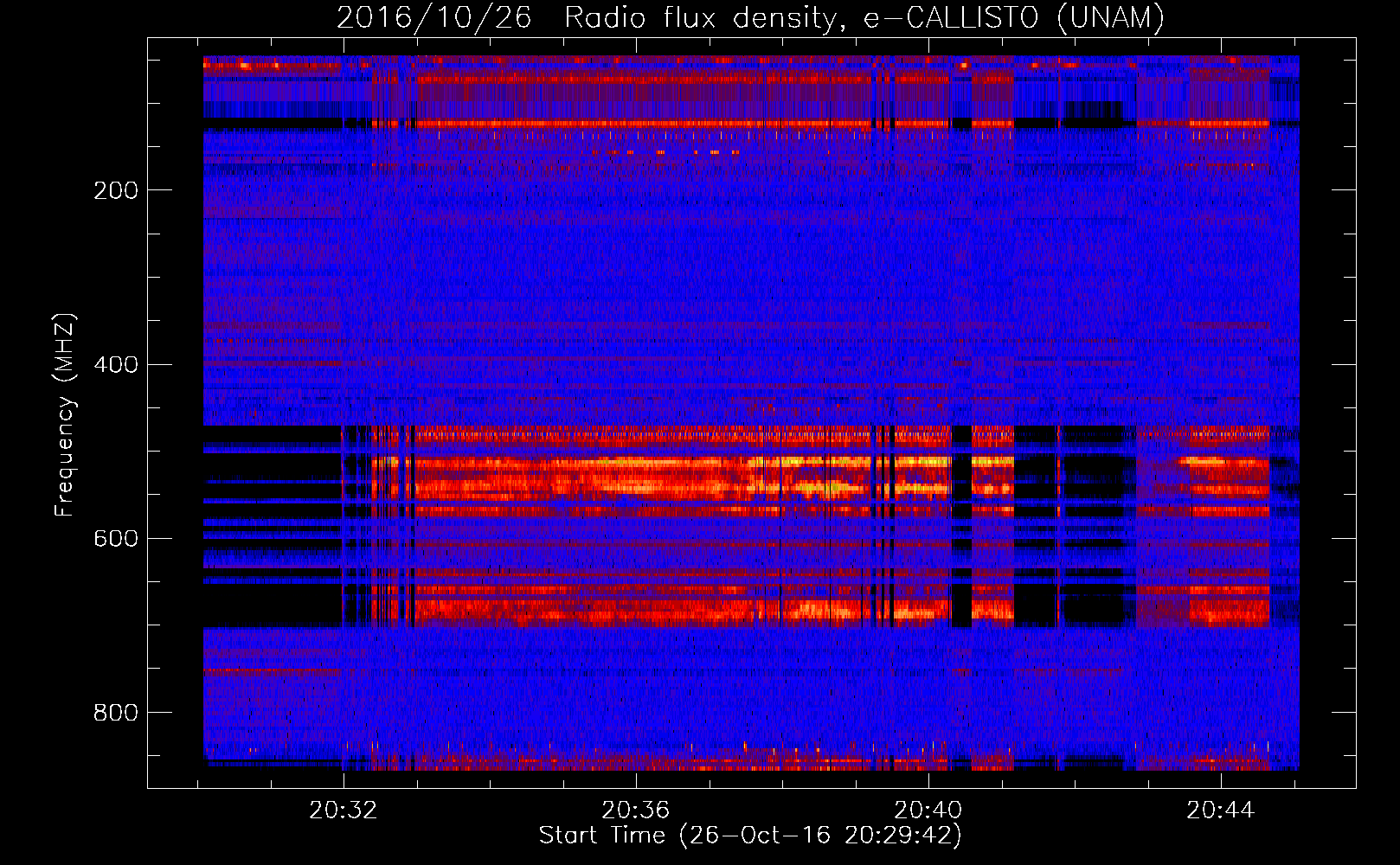Click the 'Start Time (26-Oct-16 20:29:42)' label
The image size is (1400, 865).
(x=750, y=836)
